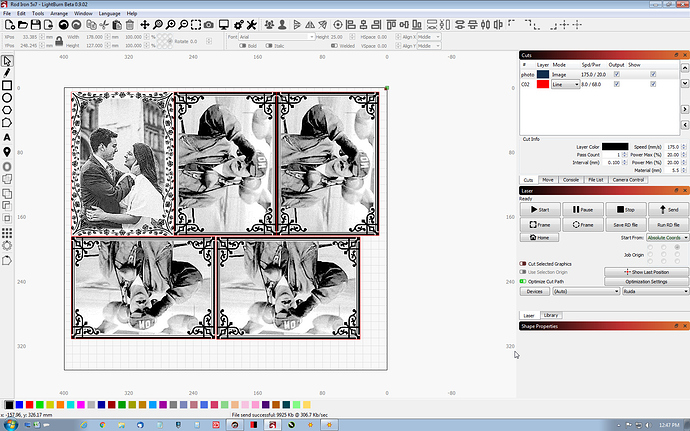Pick the red swatch in the color palette

29,405
